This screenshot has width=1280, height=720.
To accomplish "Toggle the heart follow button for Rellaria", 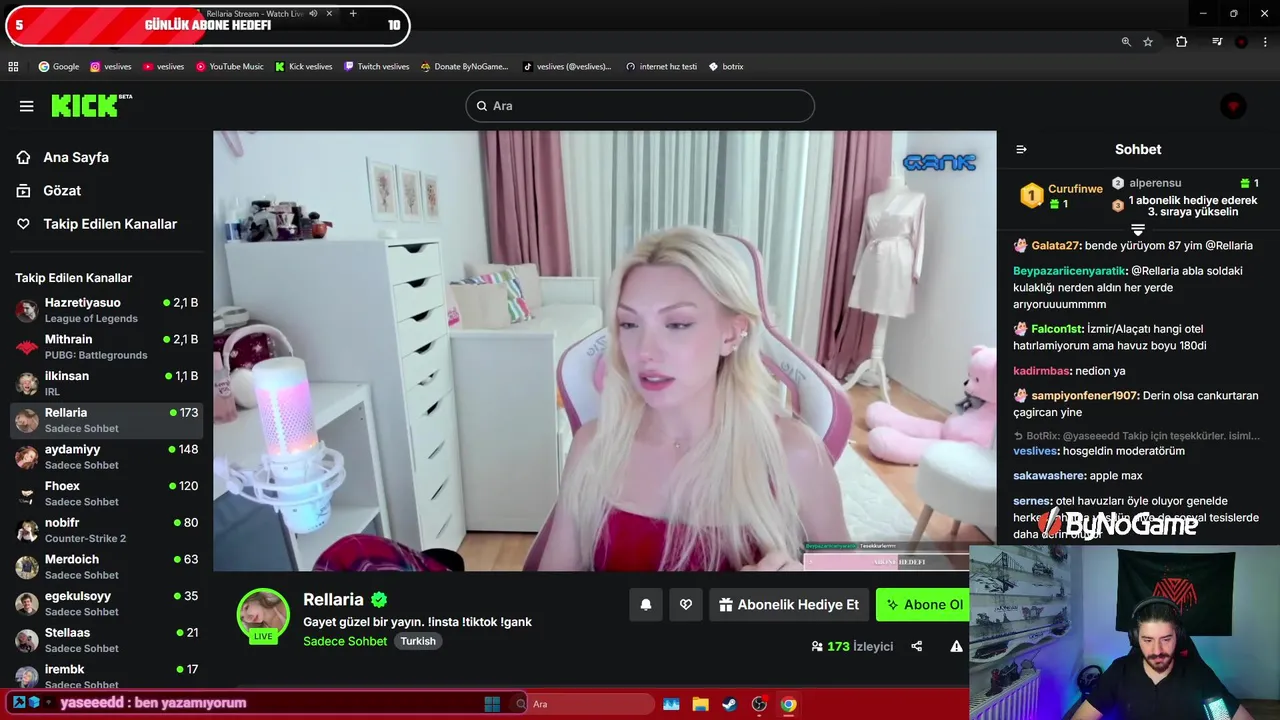I will click(686, 604).
